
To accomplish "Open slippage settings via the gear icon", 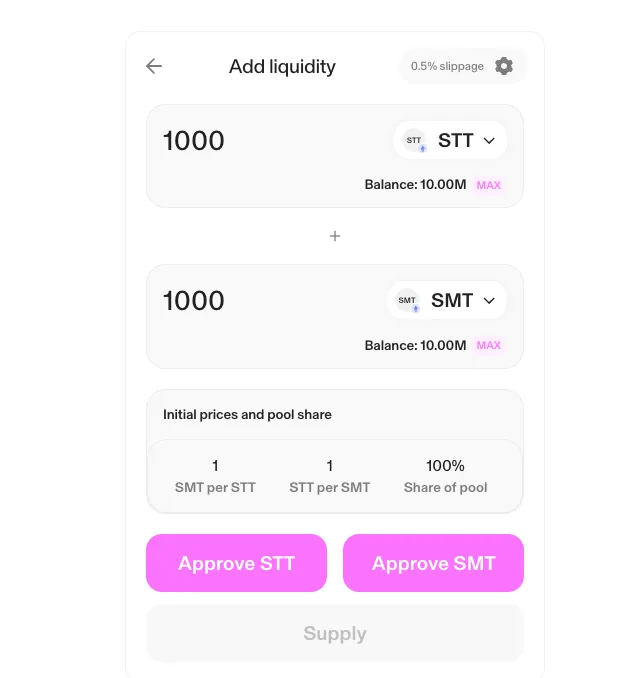I will [x=504, y=66].
